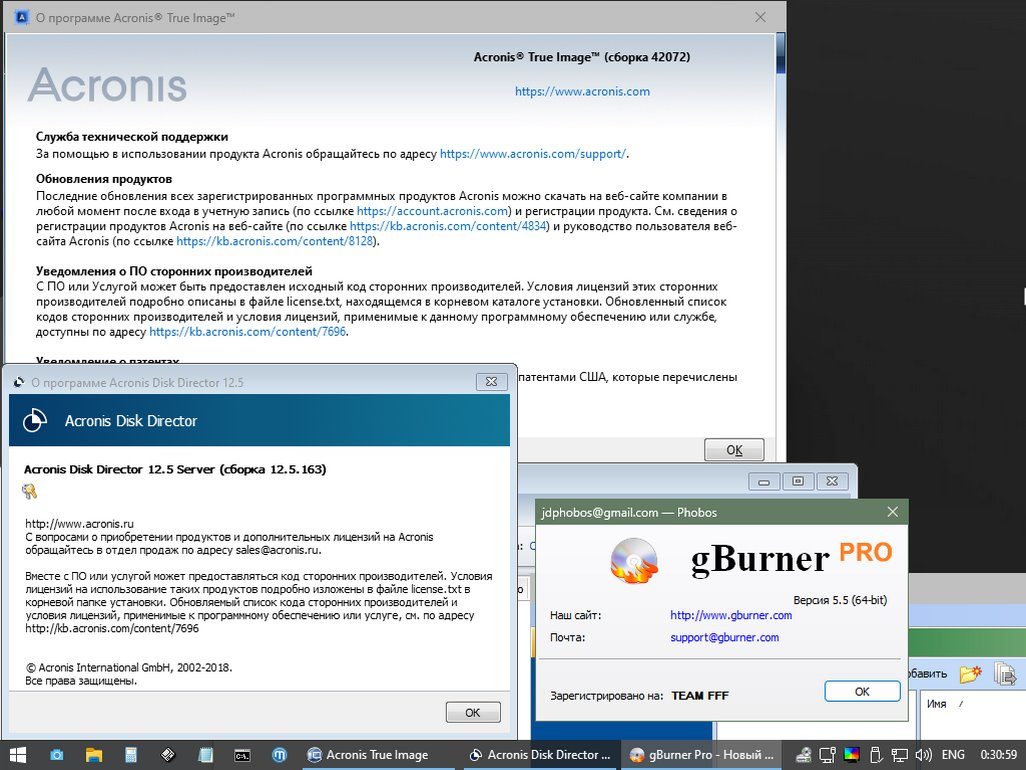Viewport: 1026px width, 770px height.
Task: Close the Acronis Disk Director 12.5 about dialog
Action: 491,381
